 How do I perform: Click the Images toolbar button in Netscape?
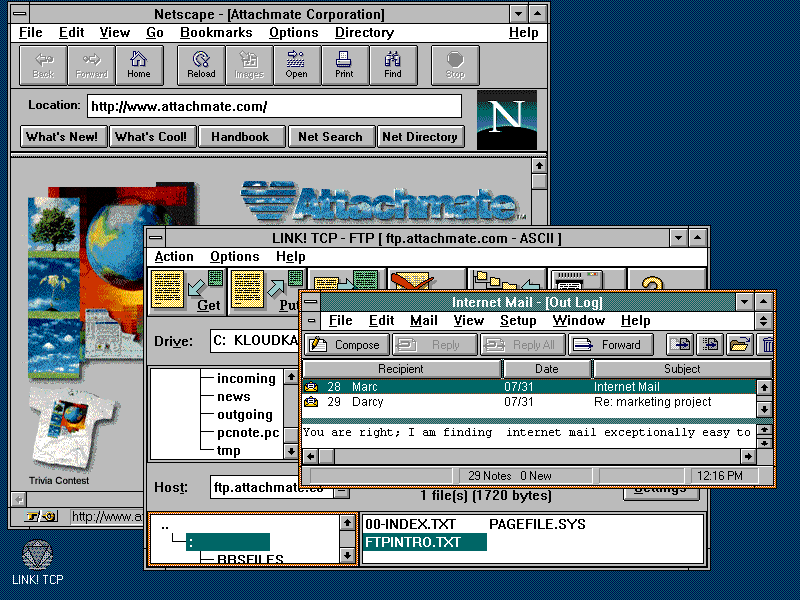tap(249, 65)
